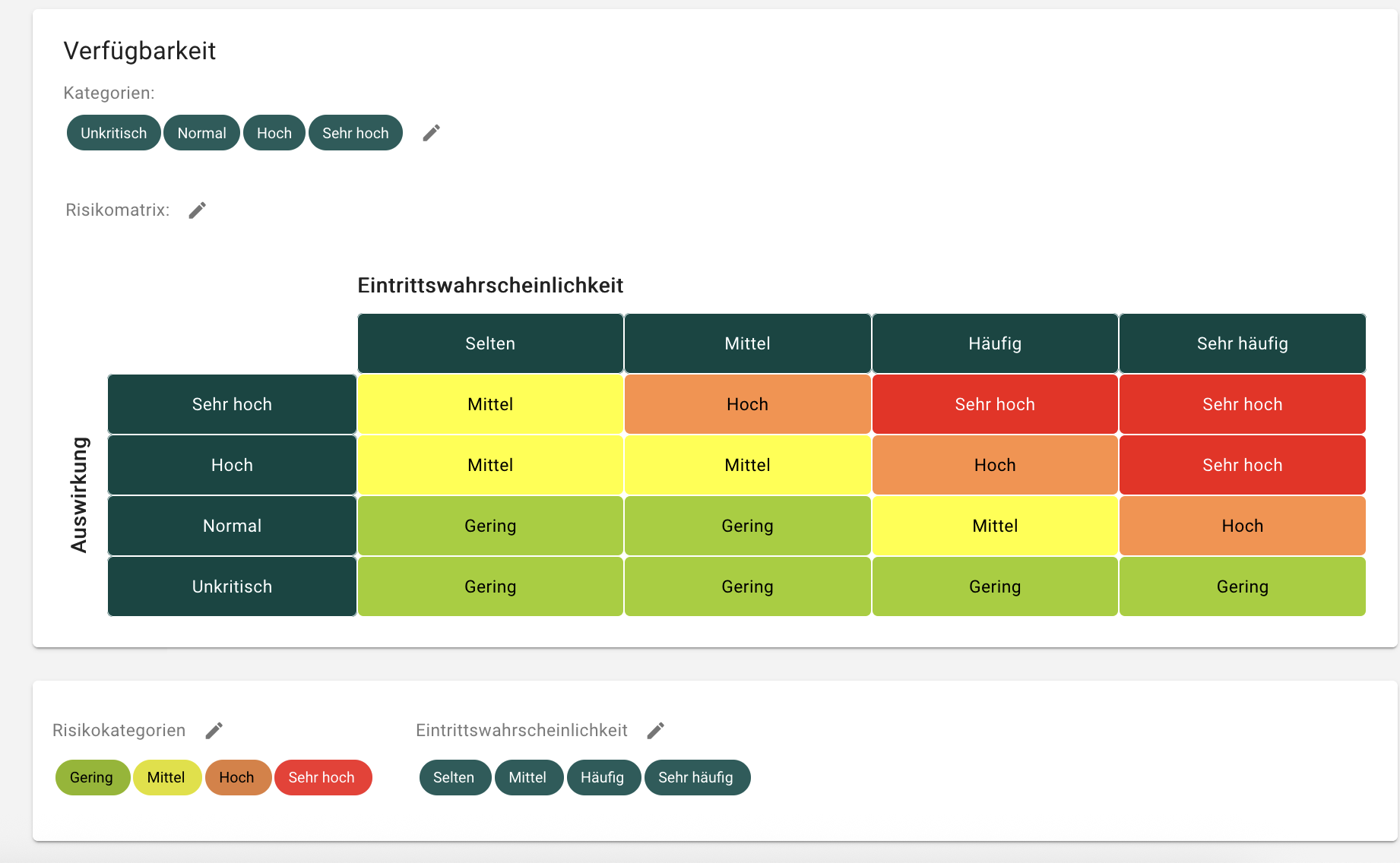Select the Selten column header in matrix
Viewport: 1400px width, 863px height.
click(490, 343)
